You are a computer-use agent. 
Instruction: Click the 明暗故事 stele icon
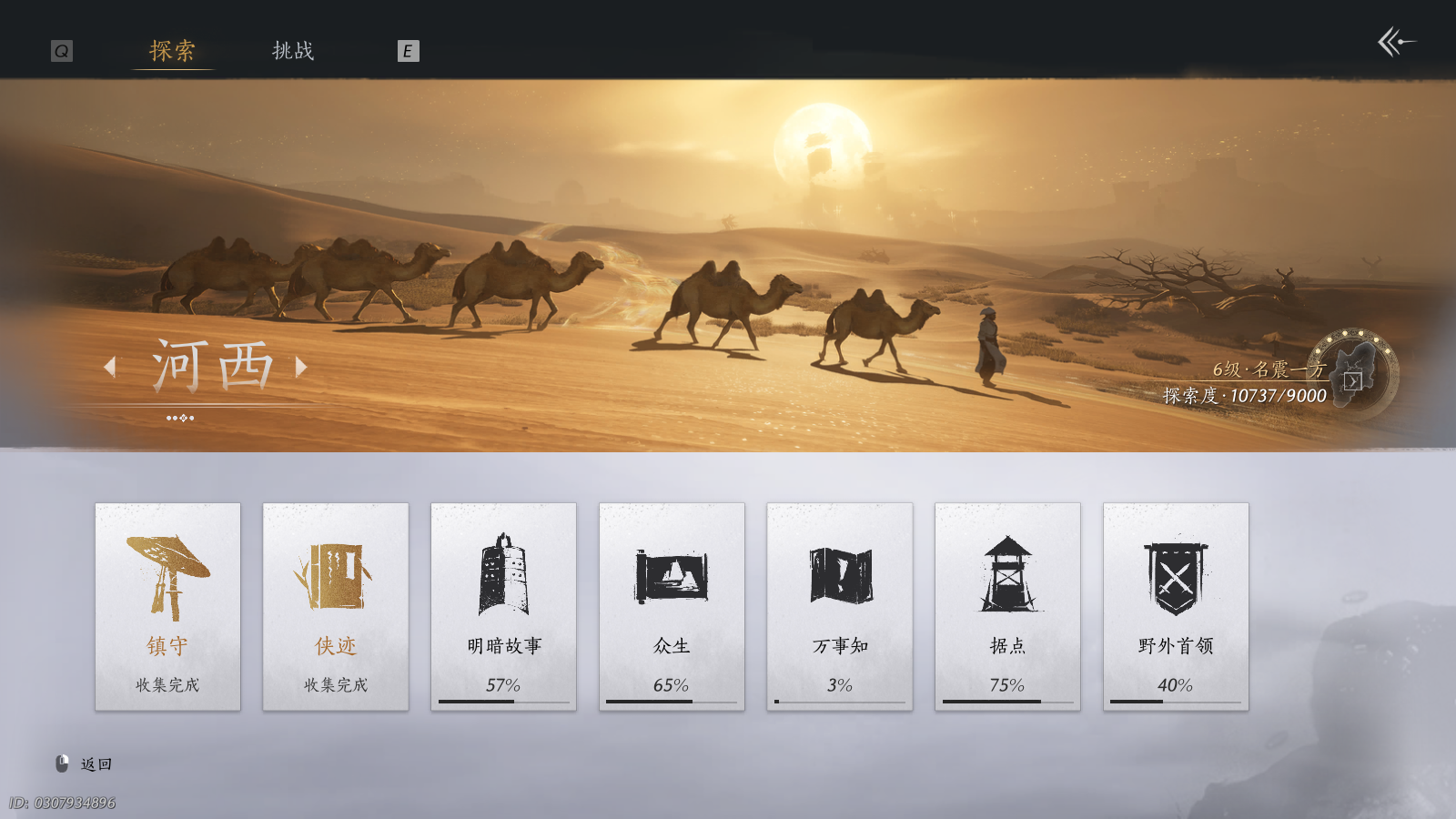[503, 573]
